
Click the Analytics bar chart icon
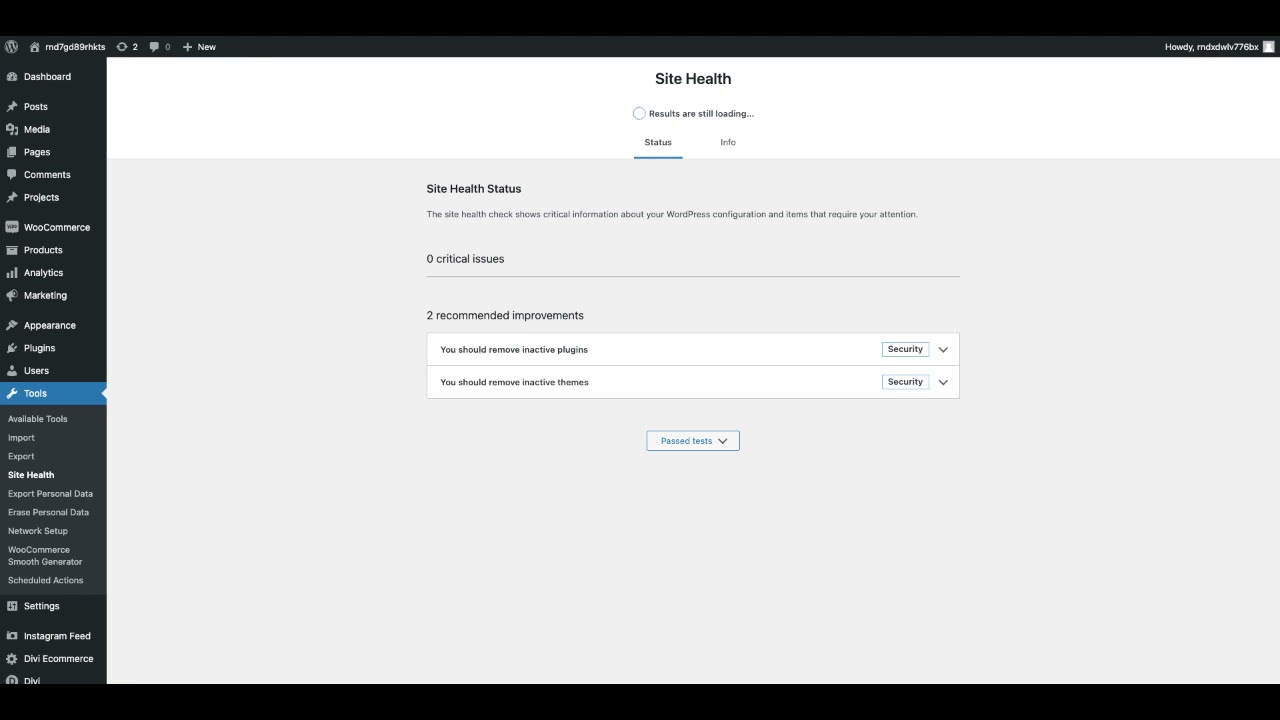click(x=12, y=273)
